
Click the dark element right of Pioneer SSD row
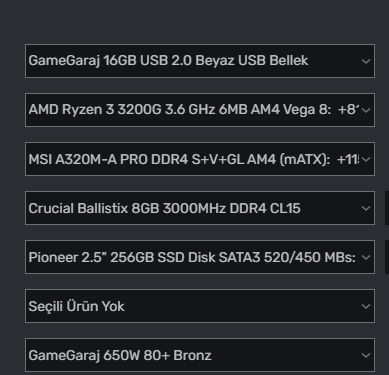click(x=387, y=257)
